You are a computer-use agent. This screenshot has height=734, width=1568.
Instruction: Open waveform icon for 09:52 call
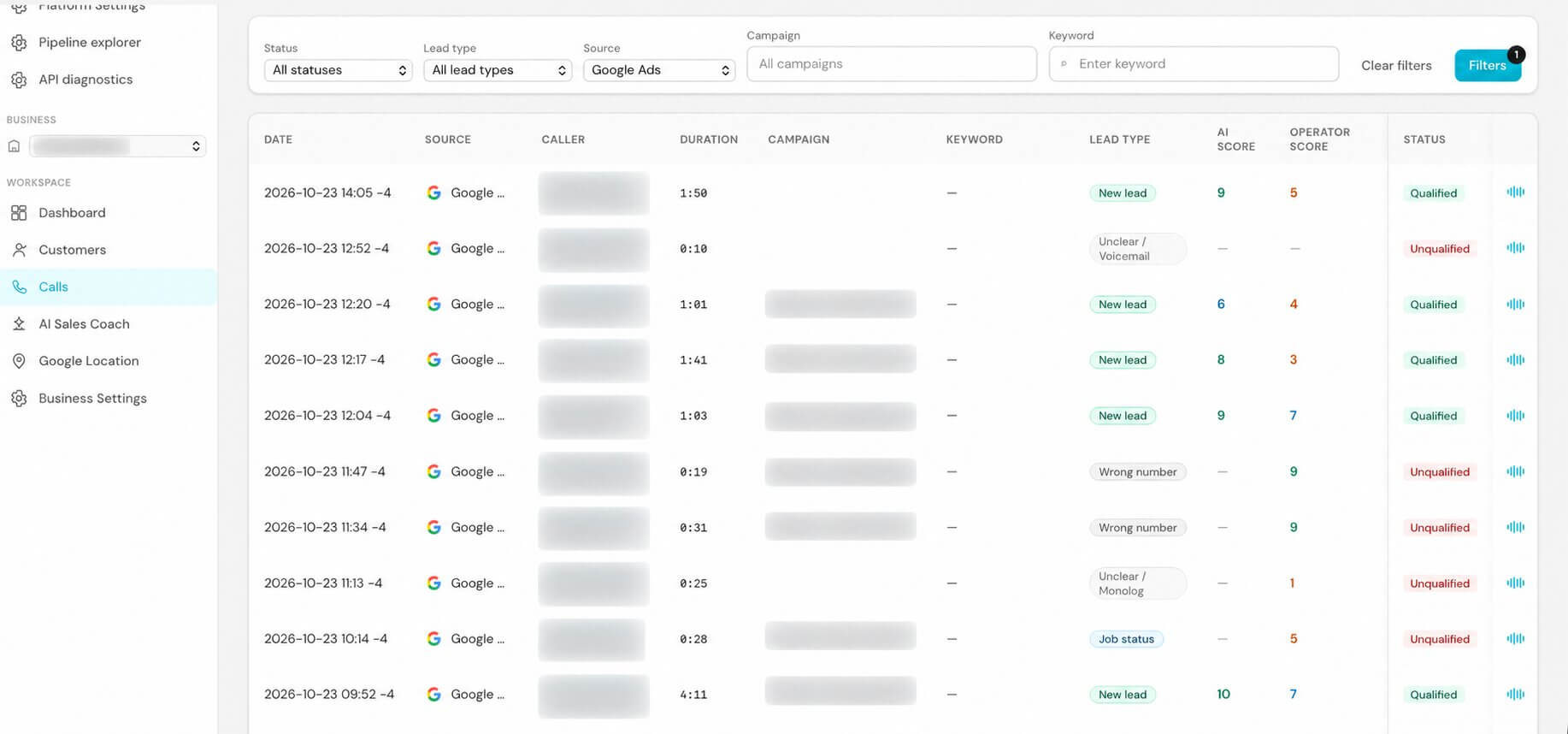[x=1515, y=694]
